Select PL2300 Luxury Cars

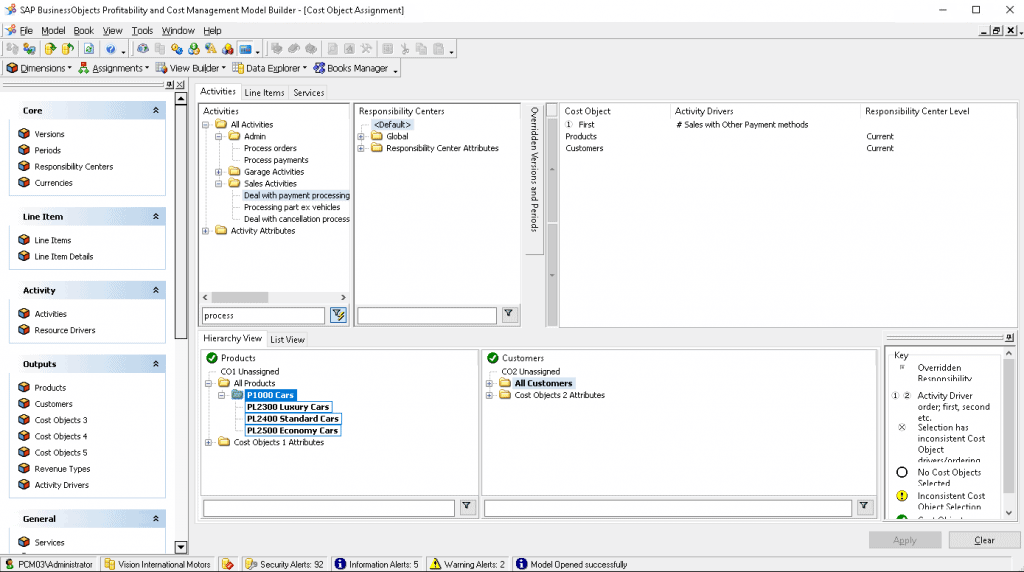coord(288,407)
